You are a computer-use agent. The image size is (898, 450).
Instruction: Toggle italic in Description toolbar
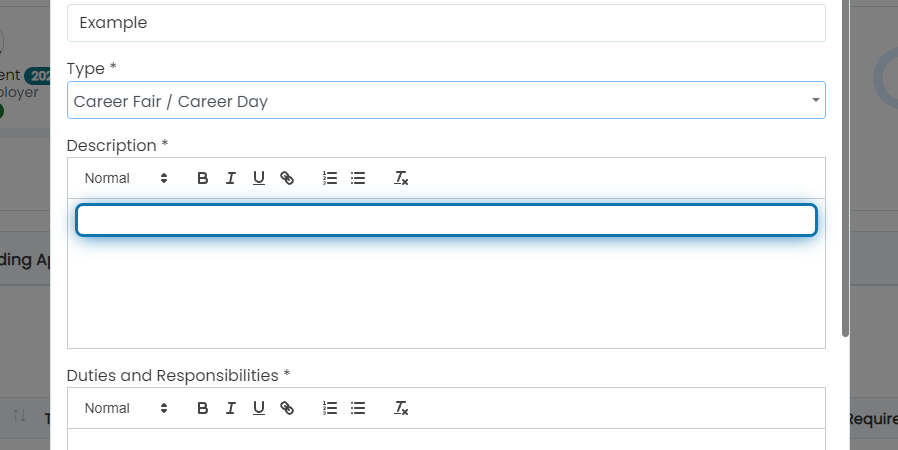[x=230, y=178]
